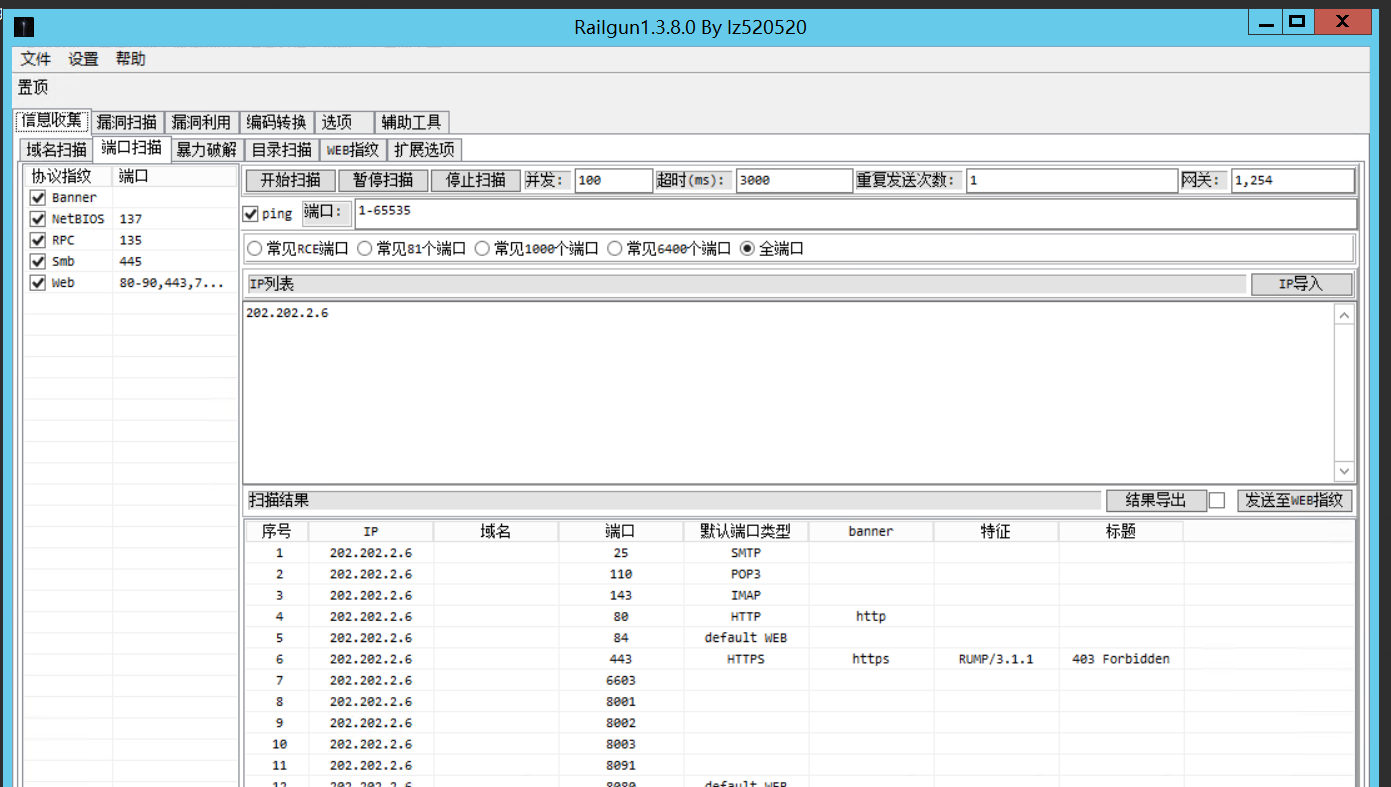The height and width of the screenshot is (787, 1391).
Task: Click the 置顶 pin-on-top item
Action: 33,87
